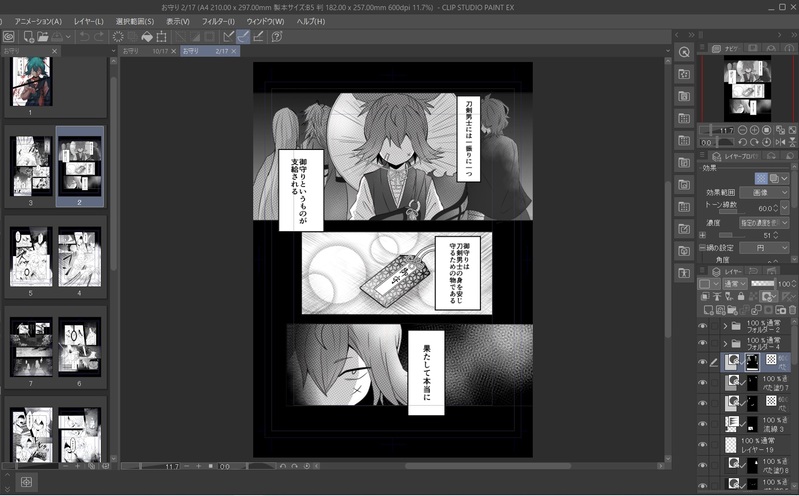The image size is (799, 496).
Task: Open the blending mode dropdown showing 通常
Action: coord(735,283)
